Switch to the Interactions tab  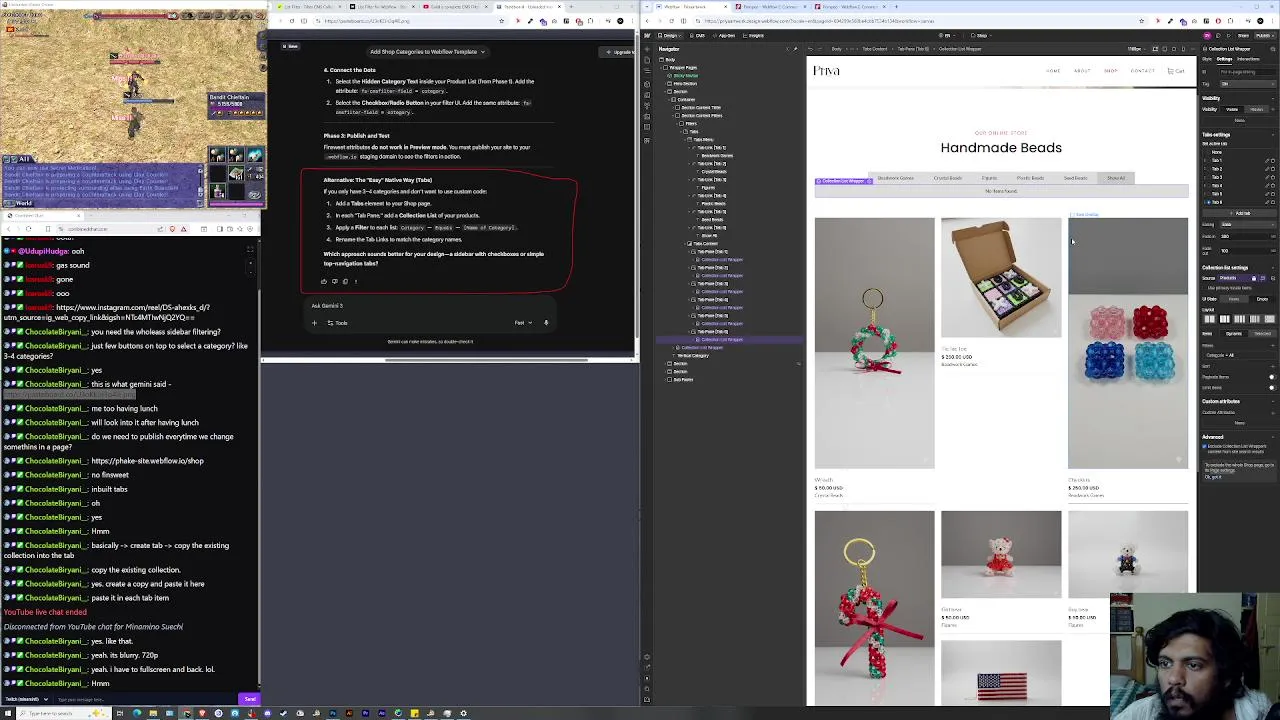[x=1248, y=59]
